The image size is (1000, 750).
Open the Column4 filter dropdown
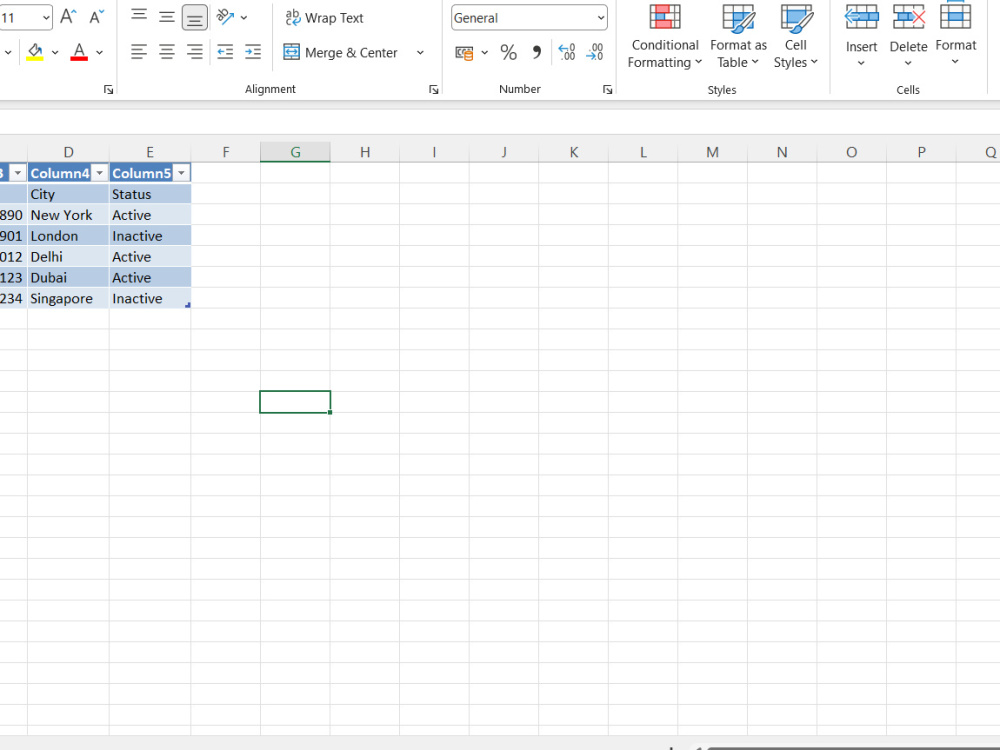[x=99, y=173]
